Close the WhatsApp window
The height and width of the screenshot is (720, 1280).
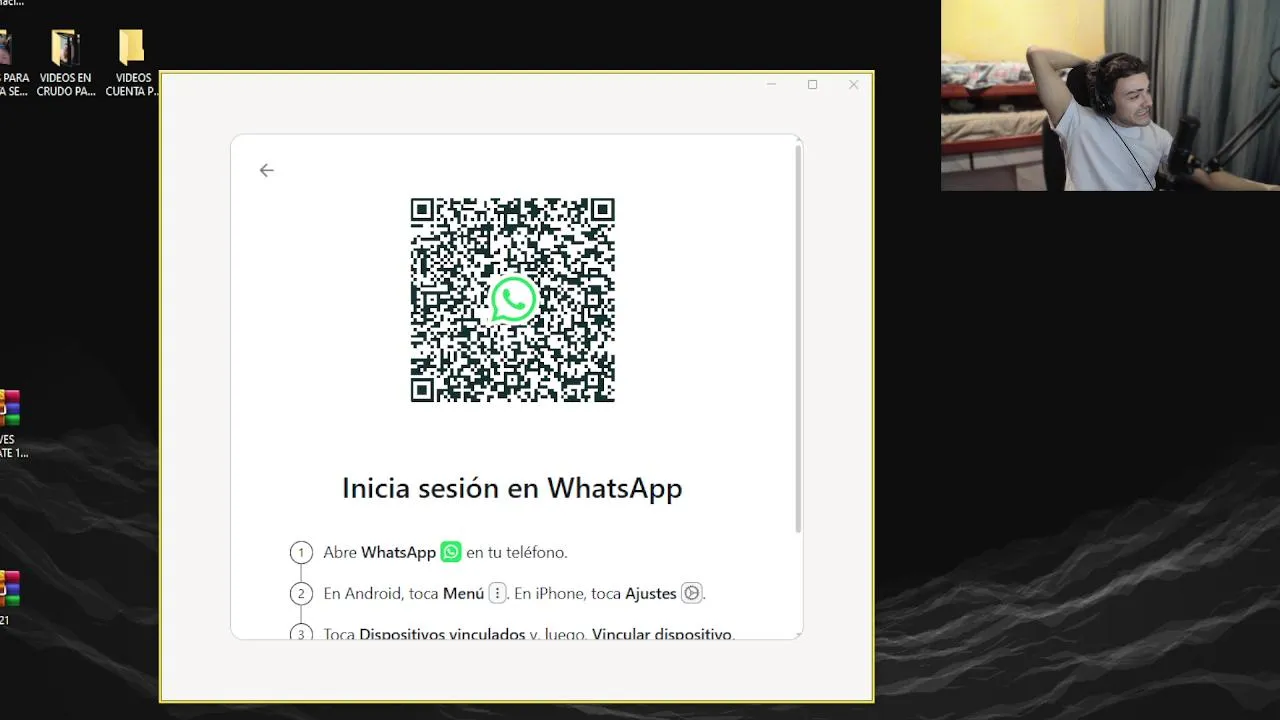pyautogui.click(x=853, y=85)
